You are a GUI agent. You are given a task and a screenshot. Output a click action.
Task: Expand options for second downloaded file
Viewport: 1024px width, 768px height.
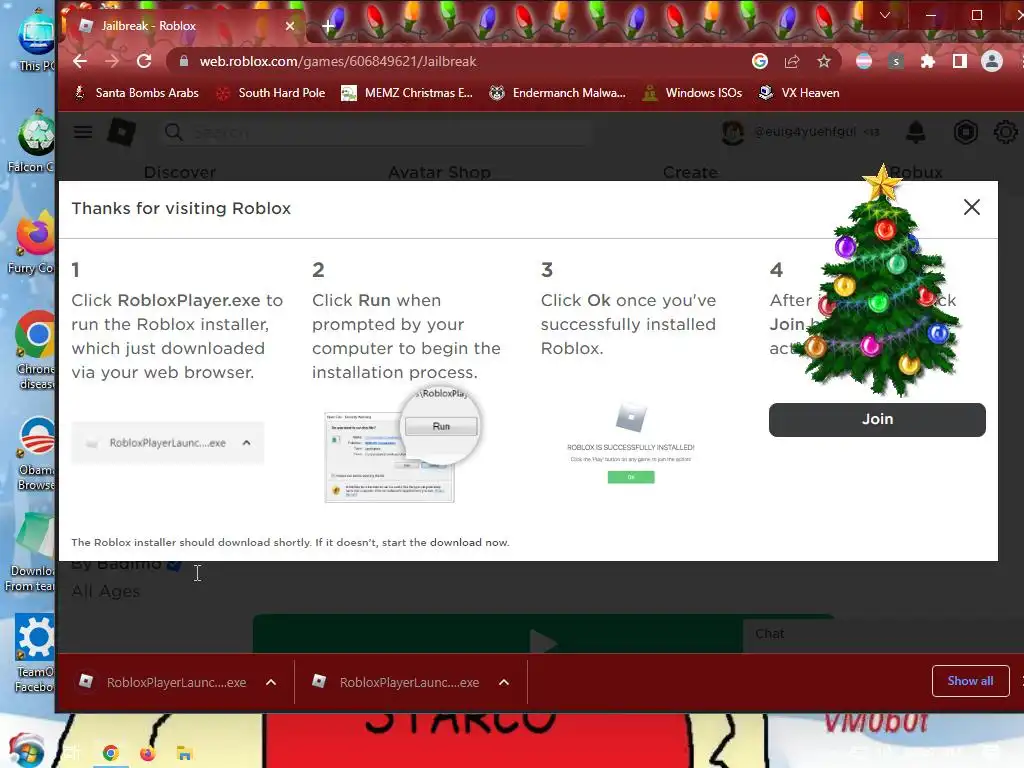(x=504, y=682)
